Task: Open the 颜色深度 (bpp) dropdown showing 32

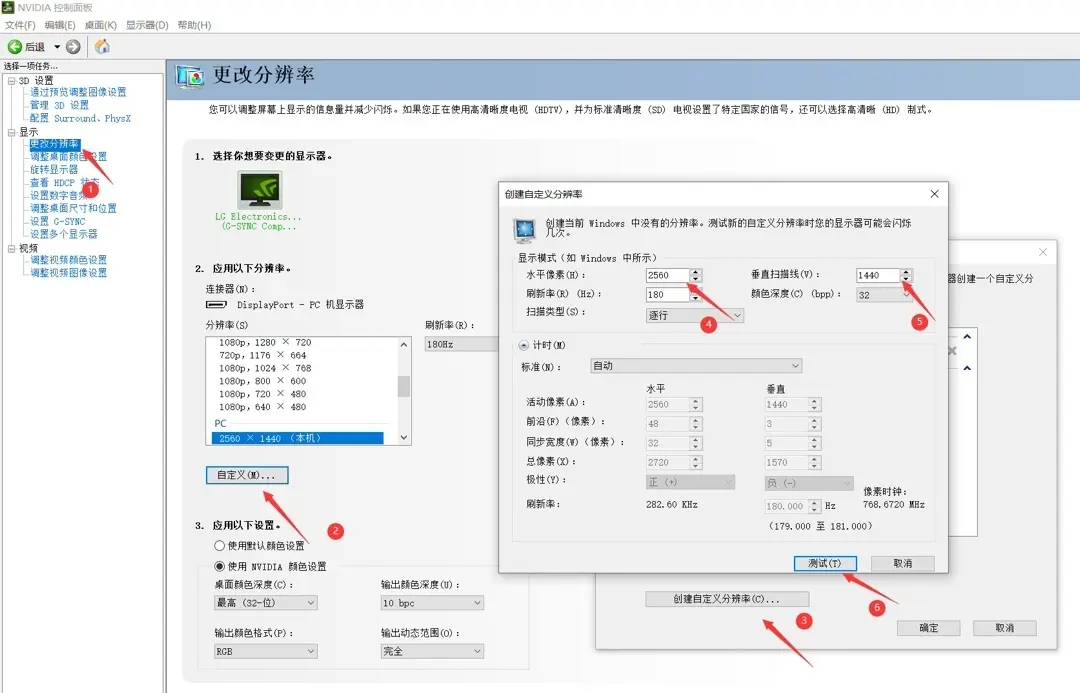Action: pyautogui.click(x=884, y=295)
